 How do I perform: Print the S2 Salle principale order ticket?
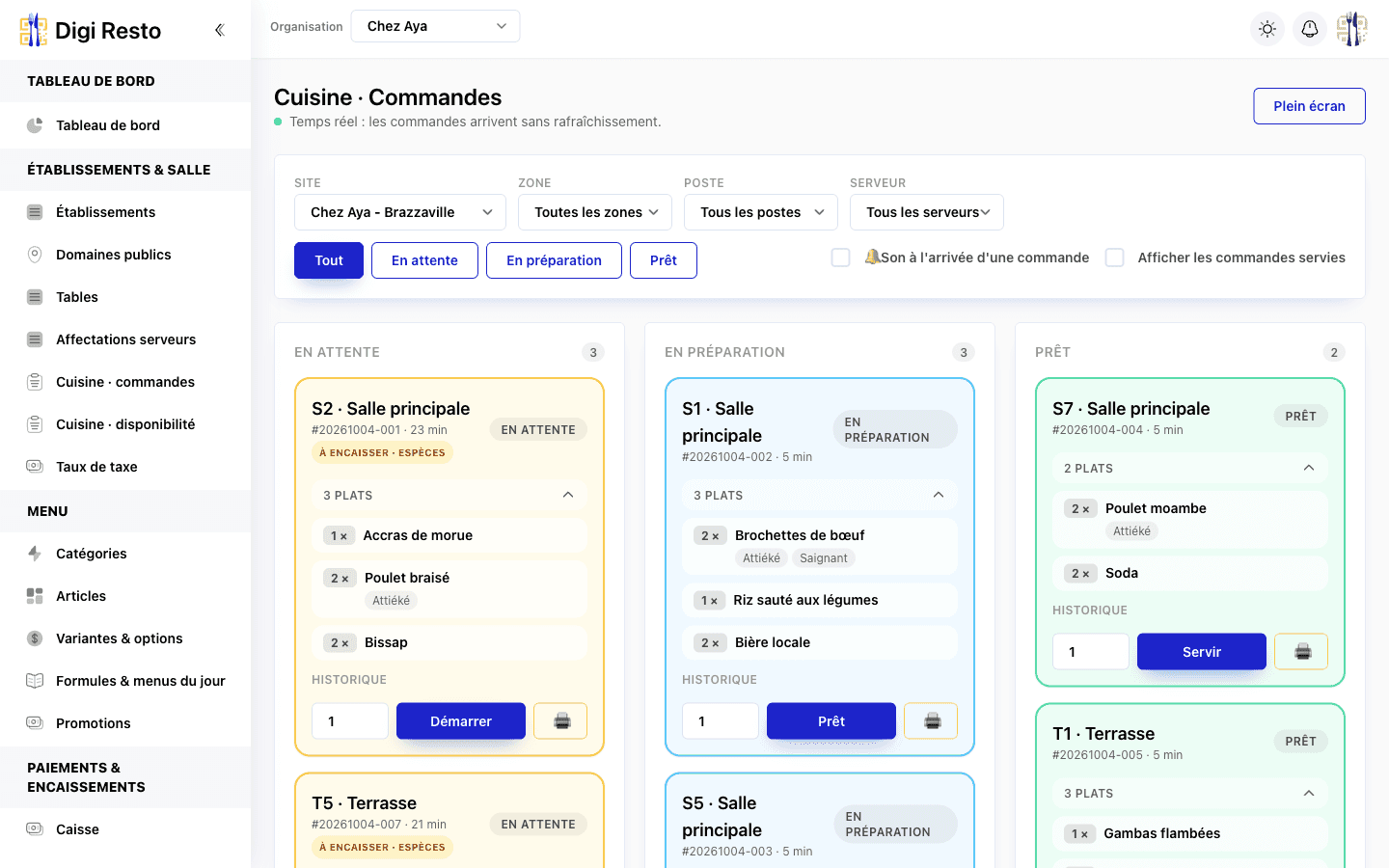[x=560, y=720]
